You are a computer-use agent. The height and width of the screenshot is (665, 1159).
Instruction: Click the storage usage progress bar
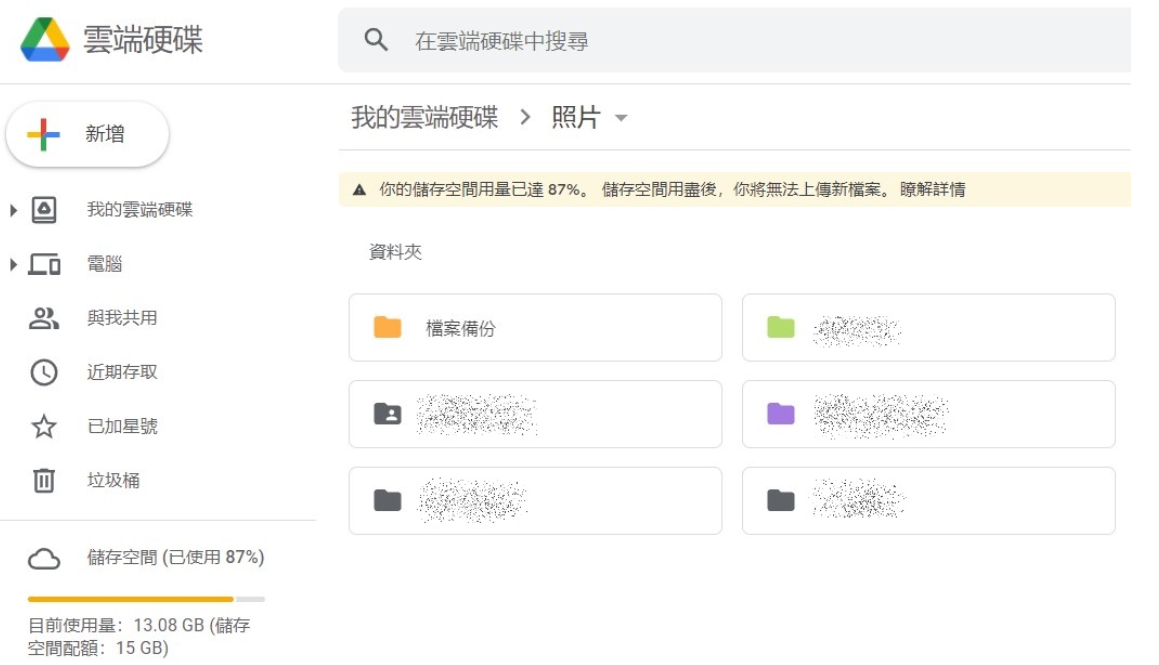click(146, 599)
